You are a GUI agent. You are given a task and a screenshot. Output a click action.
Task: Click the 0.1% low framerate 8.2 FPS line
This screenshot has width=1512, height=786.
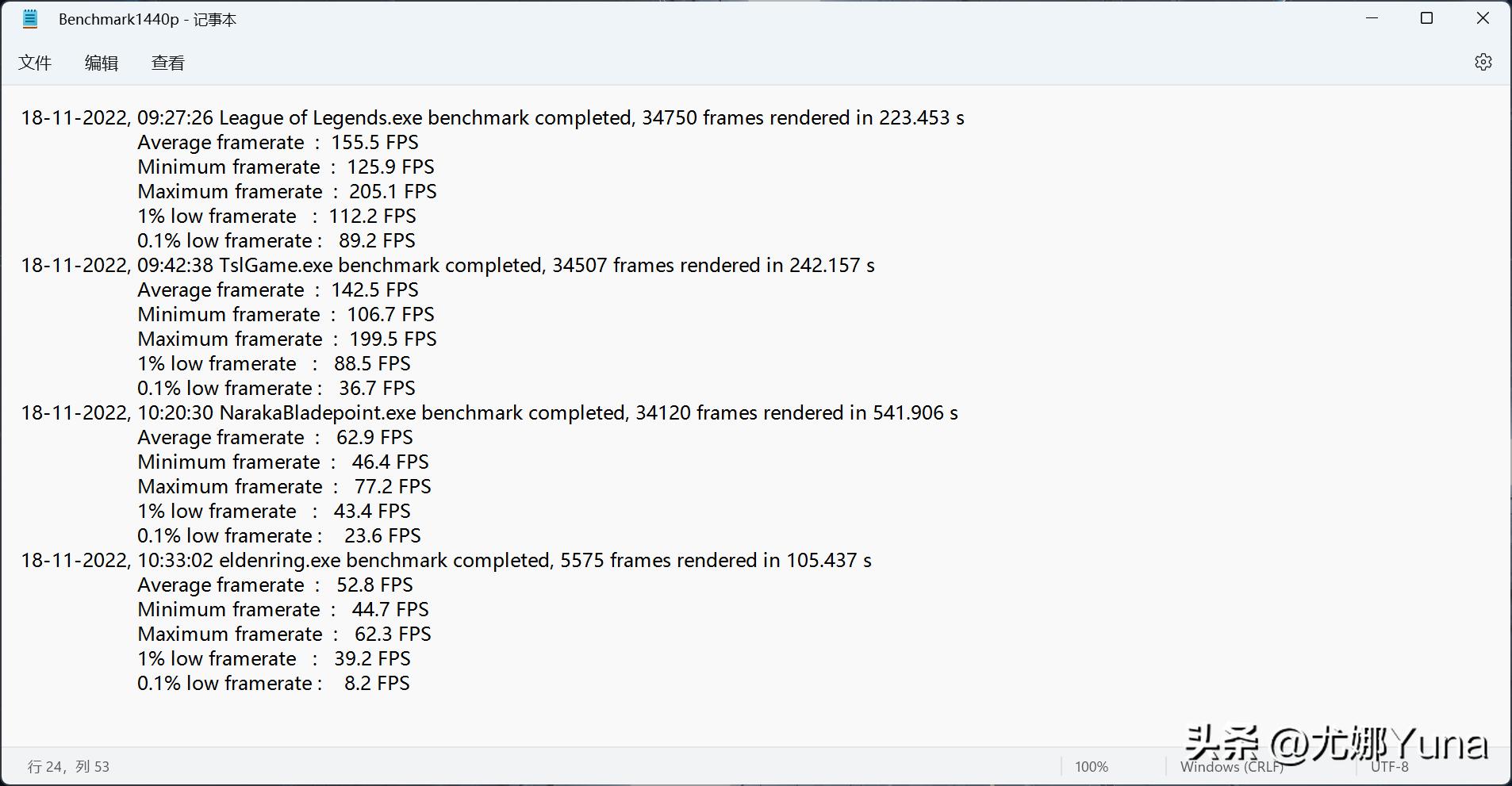pos(273,684)
